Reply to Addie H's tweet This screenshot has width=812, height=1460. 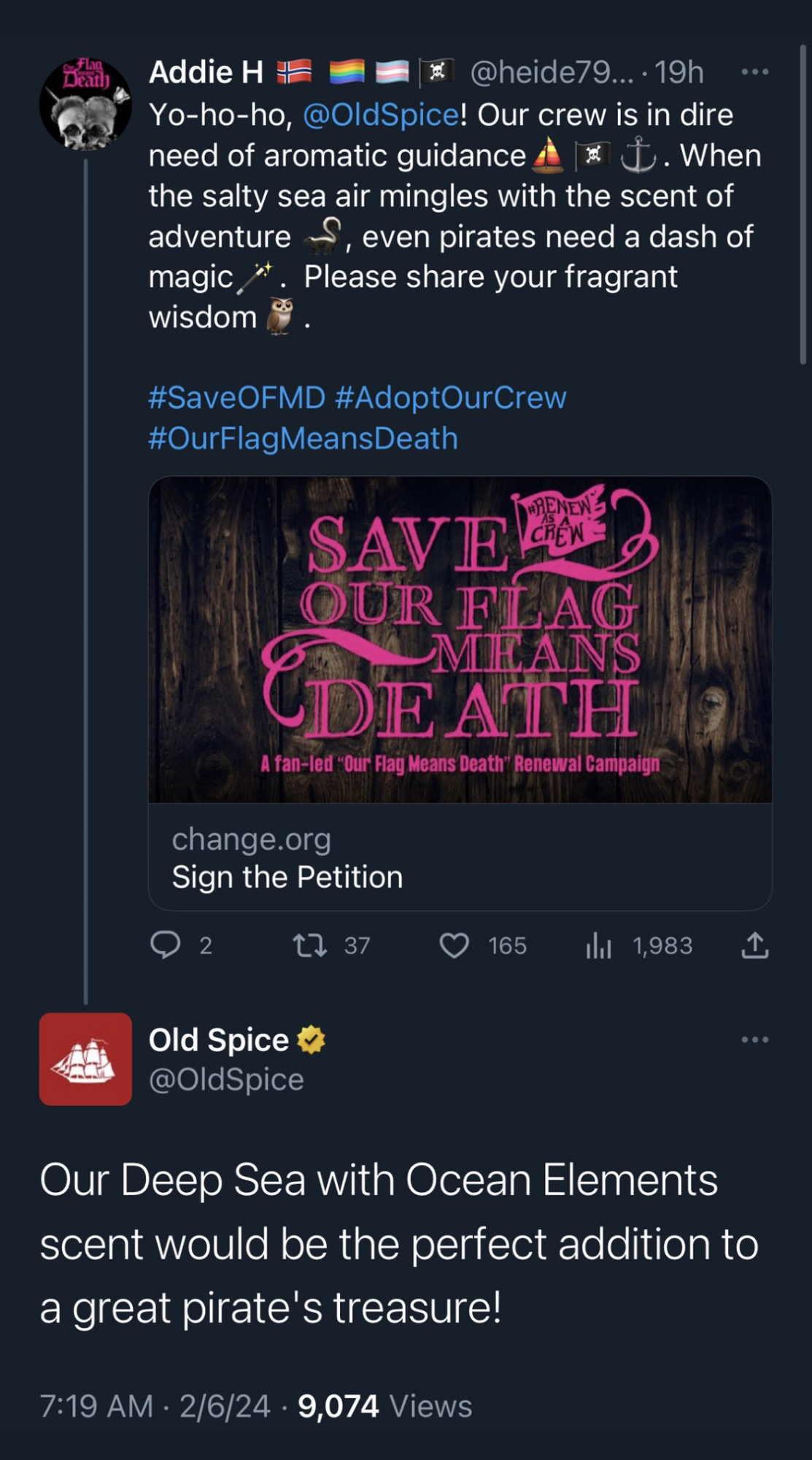pyautogui.click(x=166, y=945)
